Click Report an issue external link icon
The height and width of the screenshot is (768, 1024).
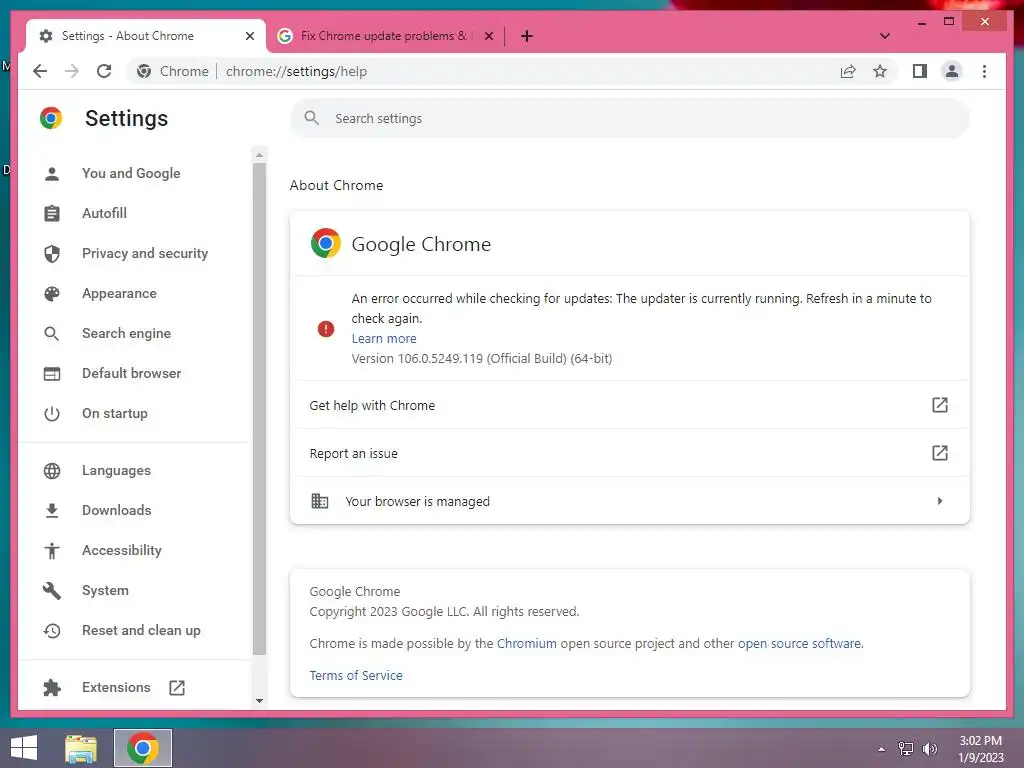pyautogui.click(x=939, y=453)
